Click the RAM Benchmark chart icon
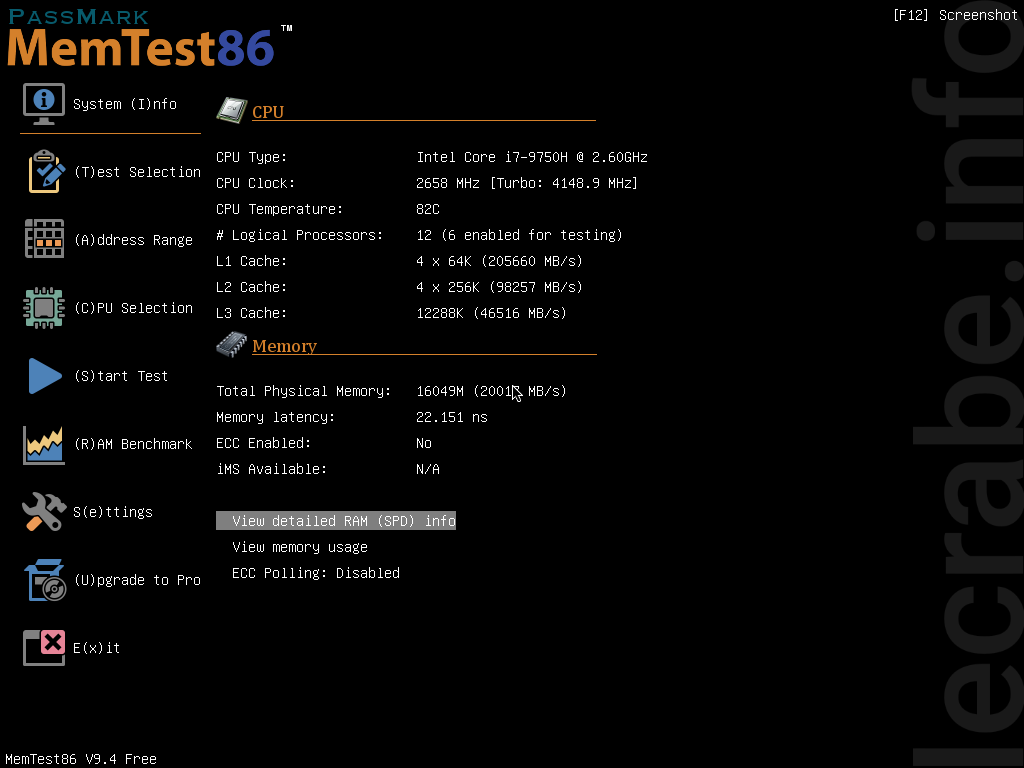Viewport: 1024px width, 768px height. (x=44, y=445)
